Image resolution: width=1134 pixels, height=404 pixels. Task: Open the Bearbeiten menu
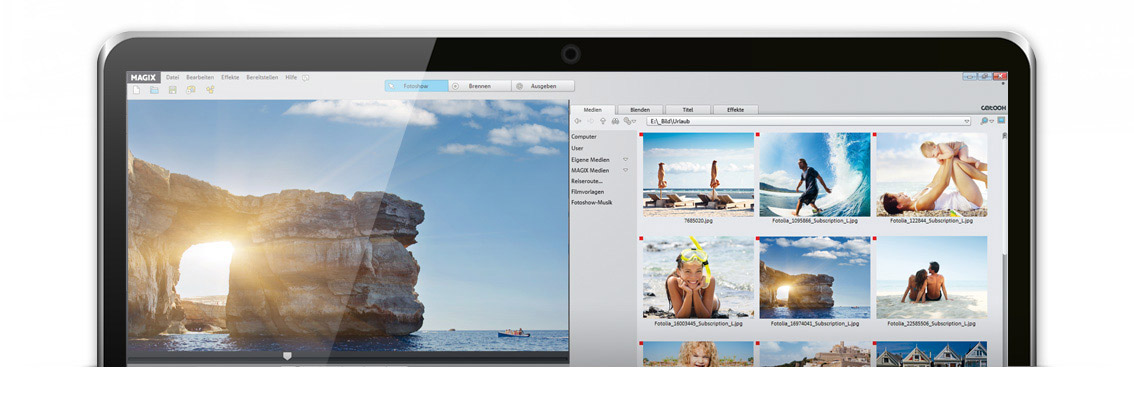coord(200,77)
